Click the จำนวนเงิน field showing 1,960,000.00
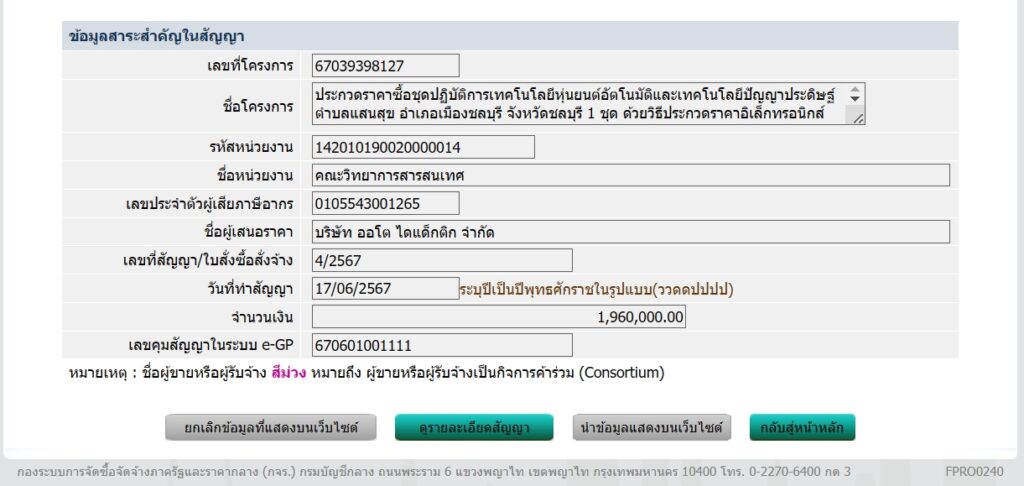Viewport: 1024px width, 486px height. [x=498, y=317]
